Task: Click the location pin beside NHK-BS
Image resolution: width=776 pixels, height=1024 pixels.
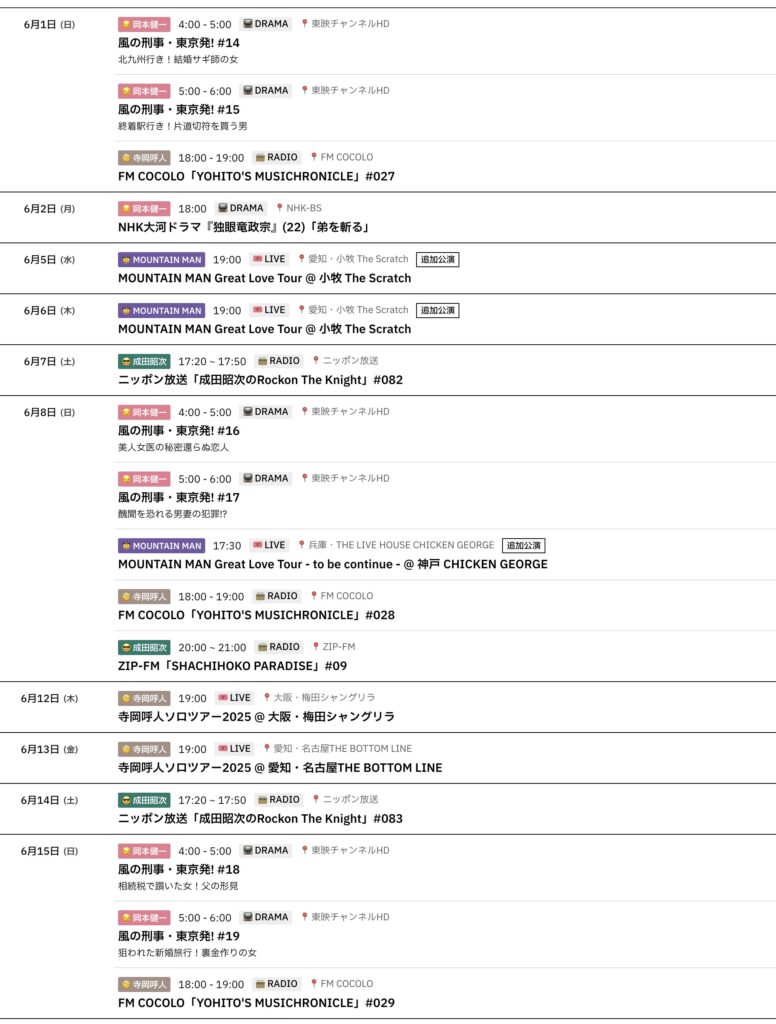Action: [280, 208]
